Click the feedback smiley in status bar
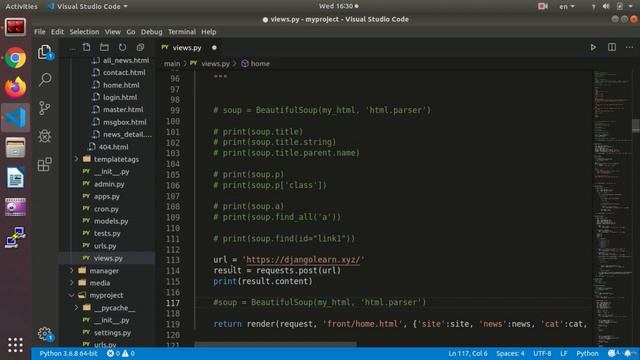This screenshot has width=640, height=360. pos(612,353)
